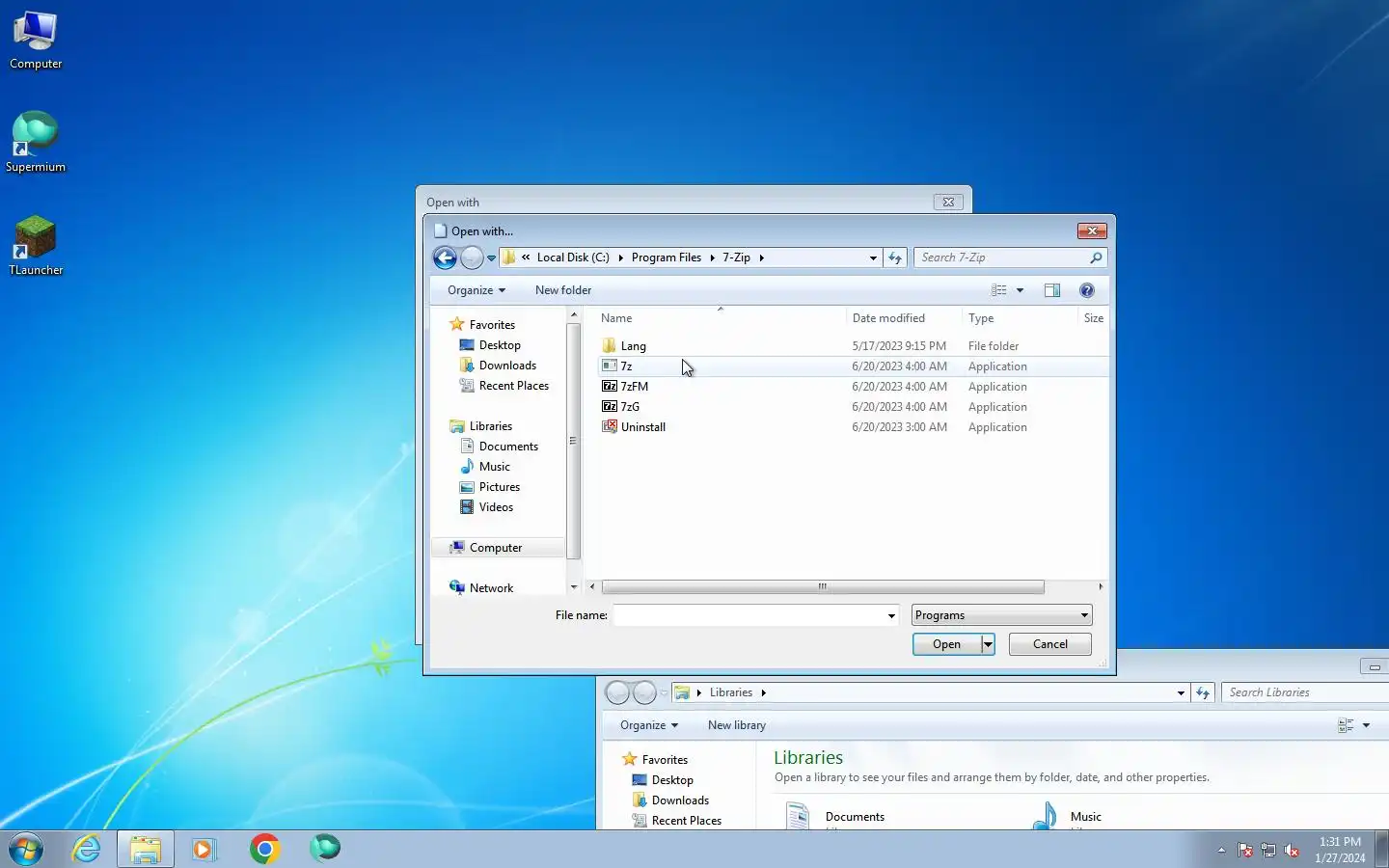
Task: Open Organize menu in Libraries window
Action: [649, 725]
